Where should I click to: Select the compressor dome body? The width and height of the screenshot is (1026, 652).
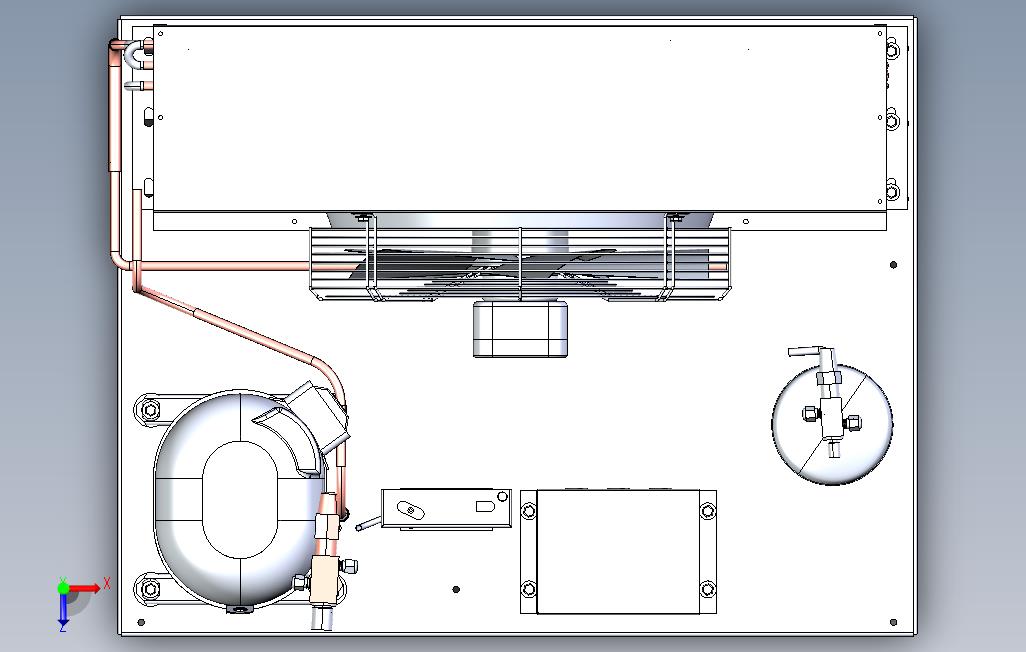point(239,501)
